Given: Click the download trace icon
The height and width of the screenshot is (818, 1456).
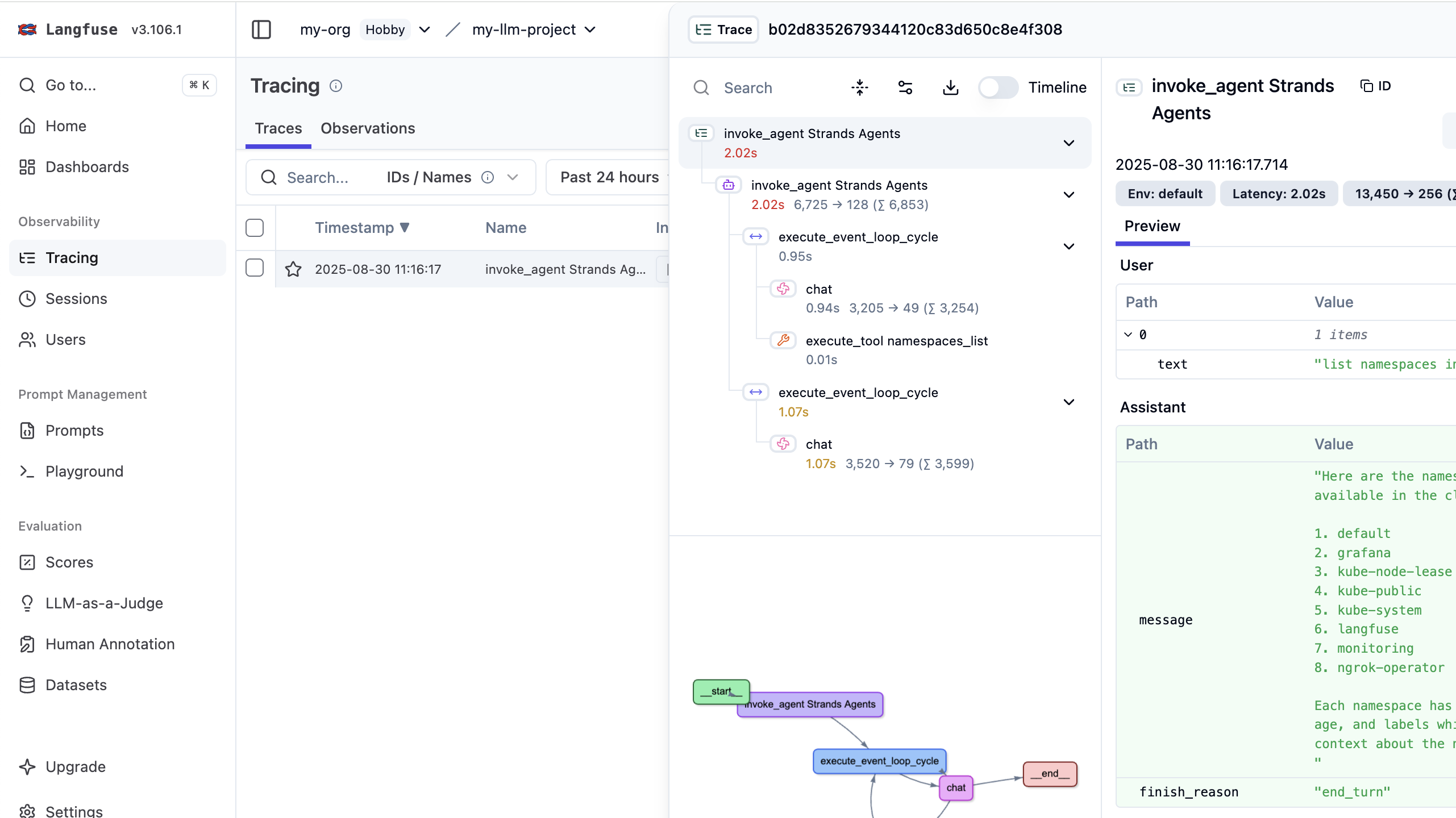Looking at the screenshot, I should (x=951, y=87).
